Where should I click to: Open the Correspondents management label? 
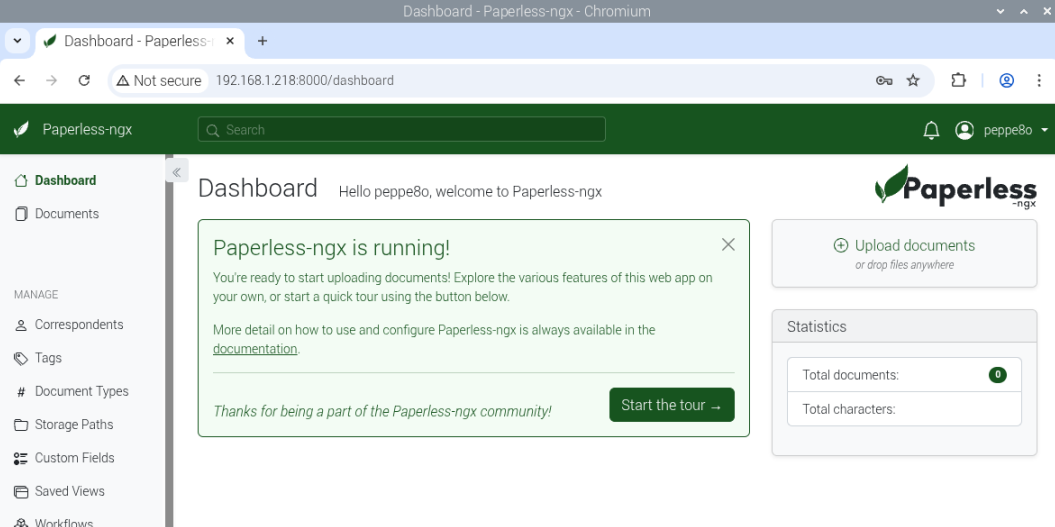point(79,324)
